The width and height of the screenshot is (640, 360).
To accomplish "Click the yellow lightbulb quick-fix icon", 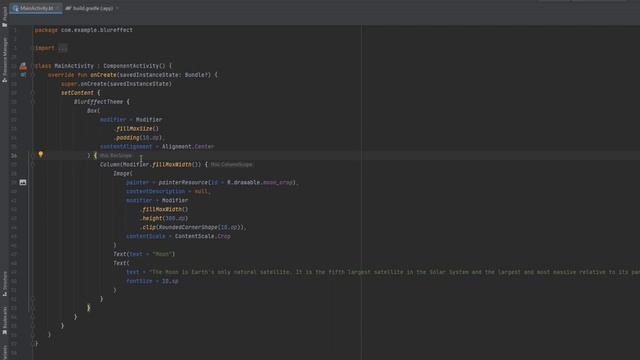I will pyautogui.click(x=40, y=155).
